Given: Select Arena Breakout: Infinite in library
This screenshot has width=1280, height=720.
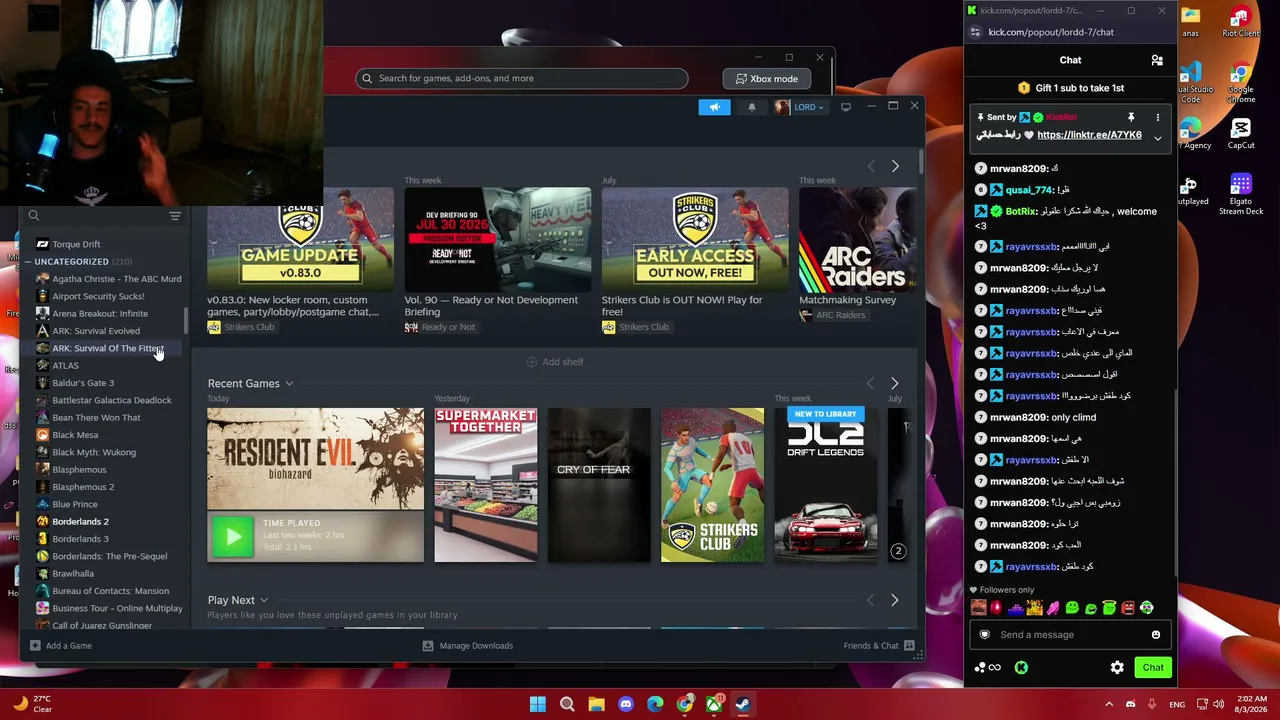Looking at the screenshot, I should pyautogui.click(x=100, y=314).
